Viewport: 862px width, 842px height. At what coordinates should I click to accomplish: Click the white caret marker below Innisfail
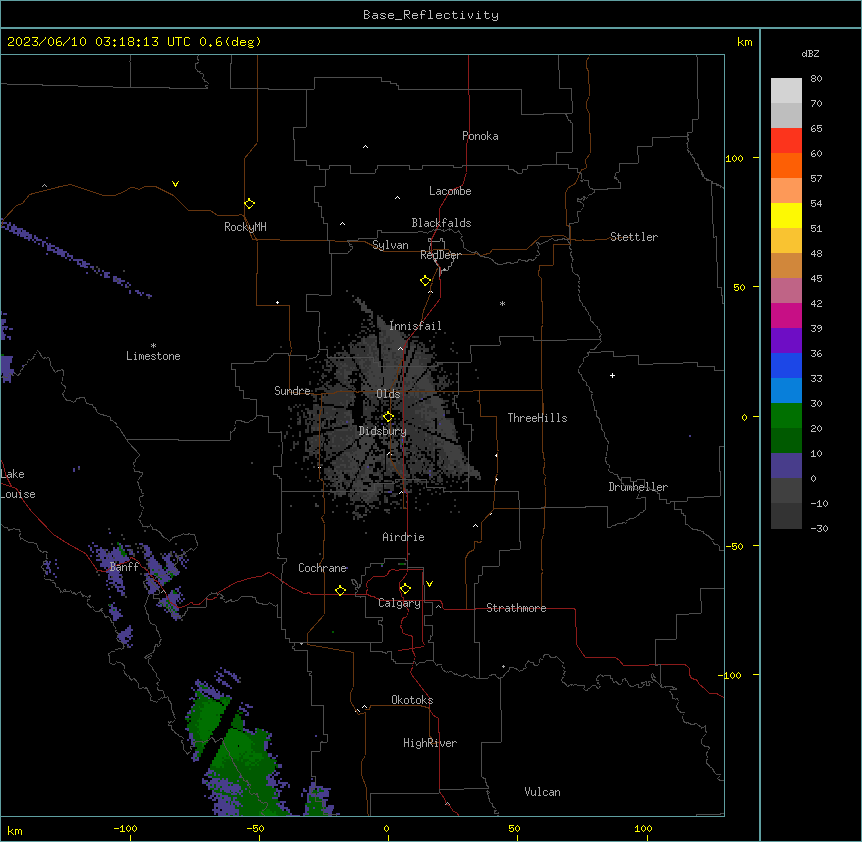400,348
